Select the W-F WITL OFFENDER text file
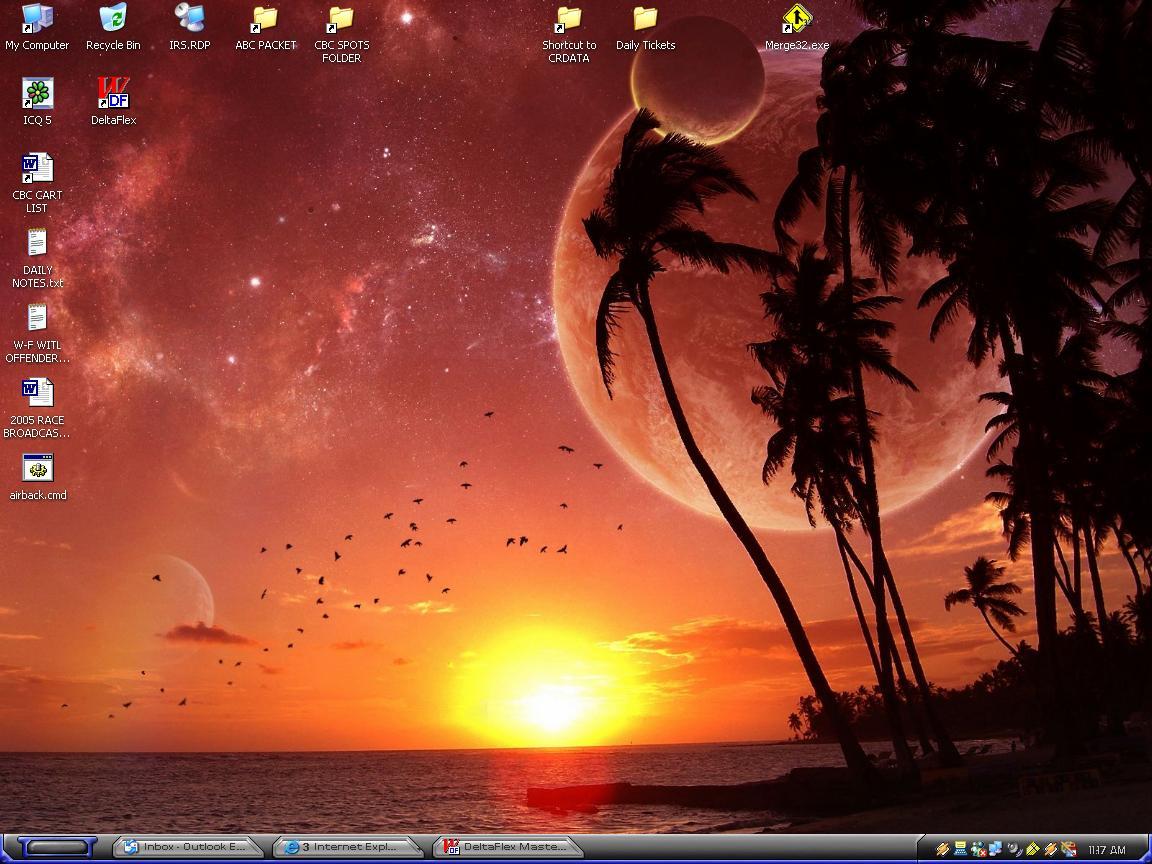This screenshot has width=1152, height=864. pos(37,319)
